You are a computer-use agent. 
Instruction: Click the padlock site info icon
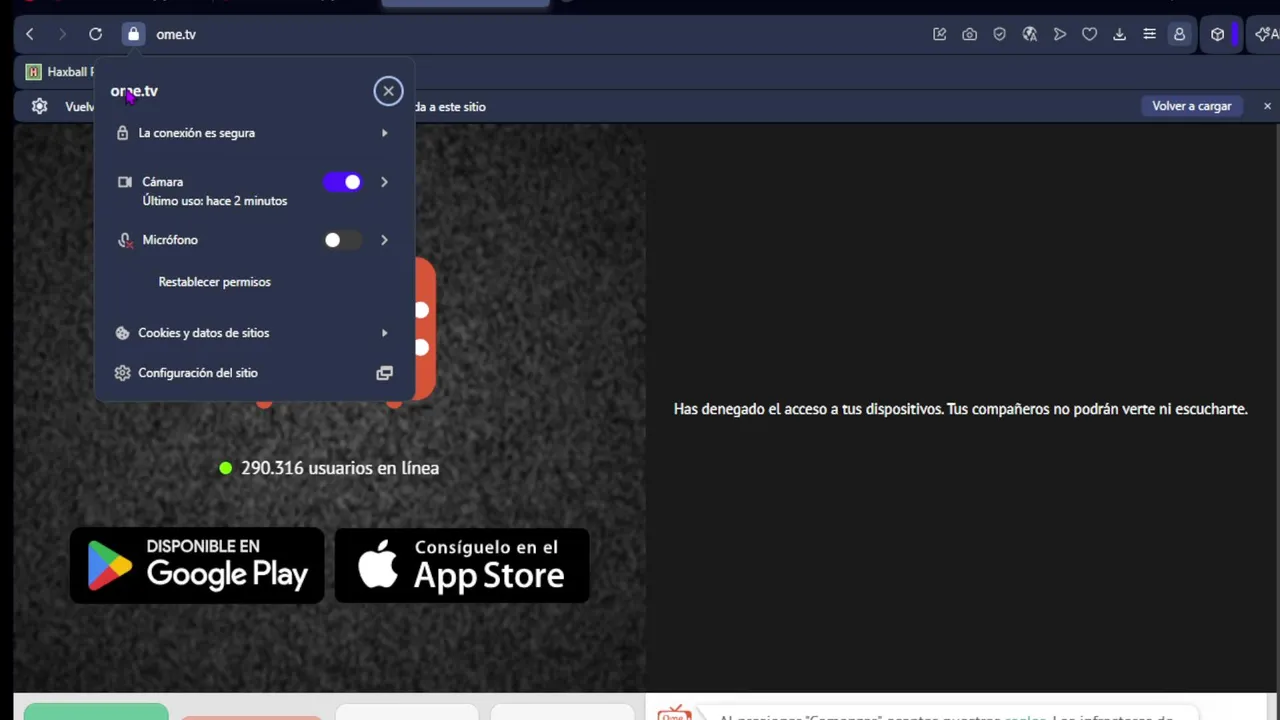133,34
